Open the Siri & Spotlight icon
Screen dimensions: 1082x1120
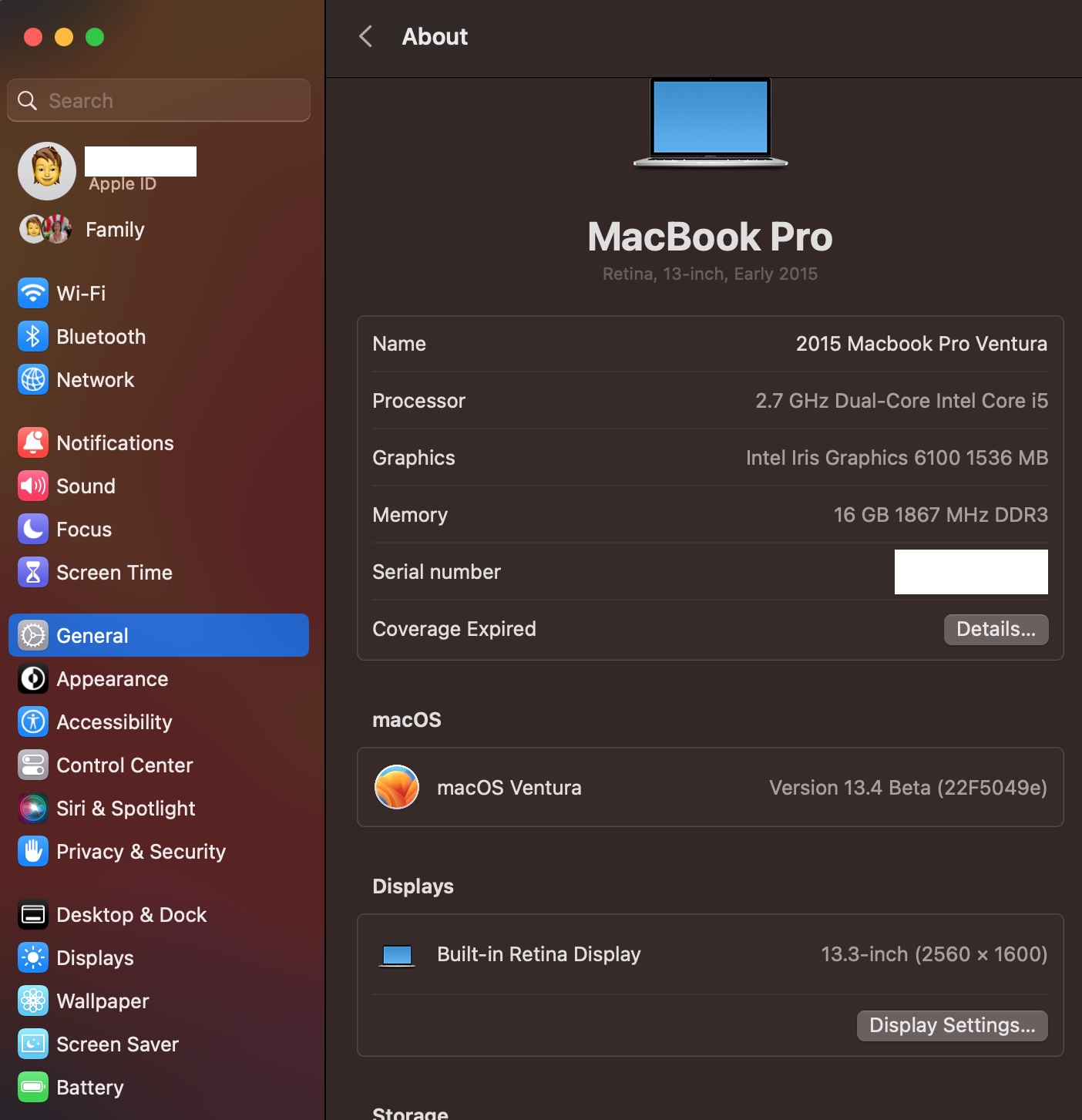(x=33, y=809)
